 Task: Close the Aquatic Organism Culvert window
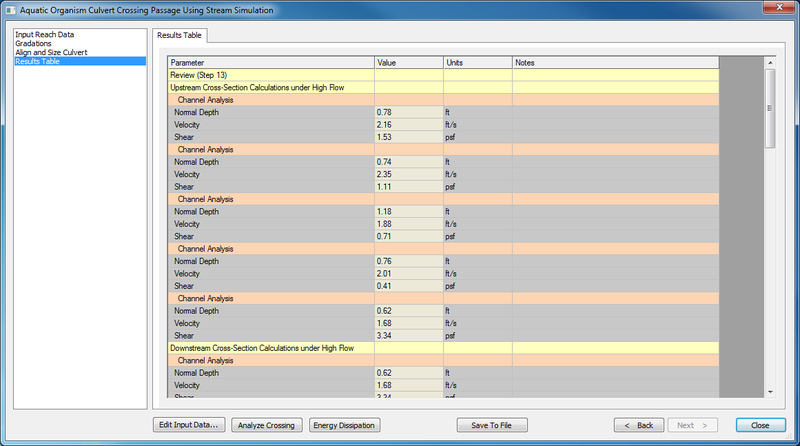pyautogui.click(x=779, y=7)
